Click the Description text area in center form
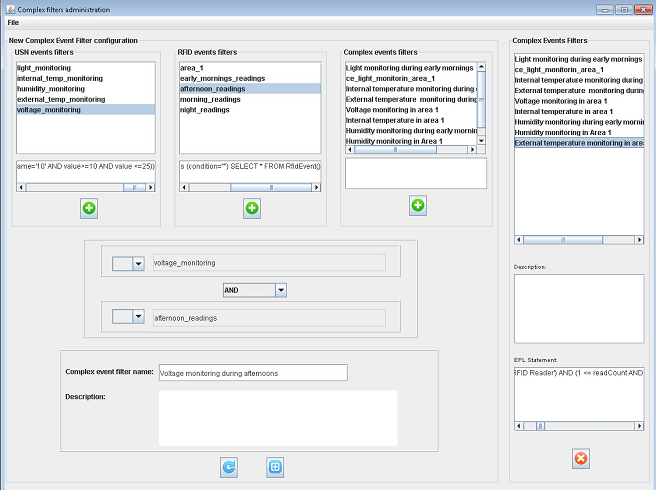Screen dimensions: 656x490 pos(277,417)
